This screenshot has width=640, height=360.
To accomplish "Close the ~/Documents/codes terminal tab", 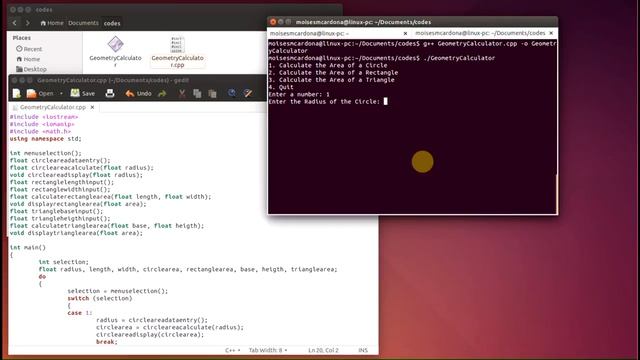I will (x=551, y=33).
